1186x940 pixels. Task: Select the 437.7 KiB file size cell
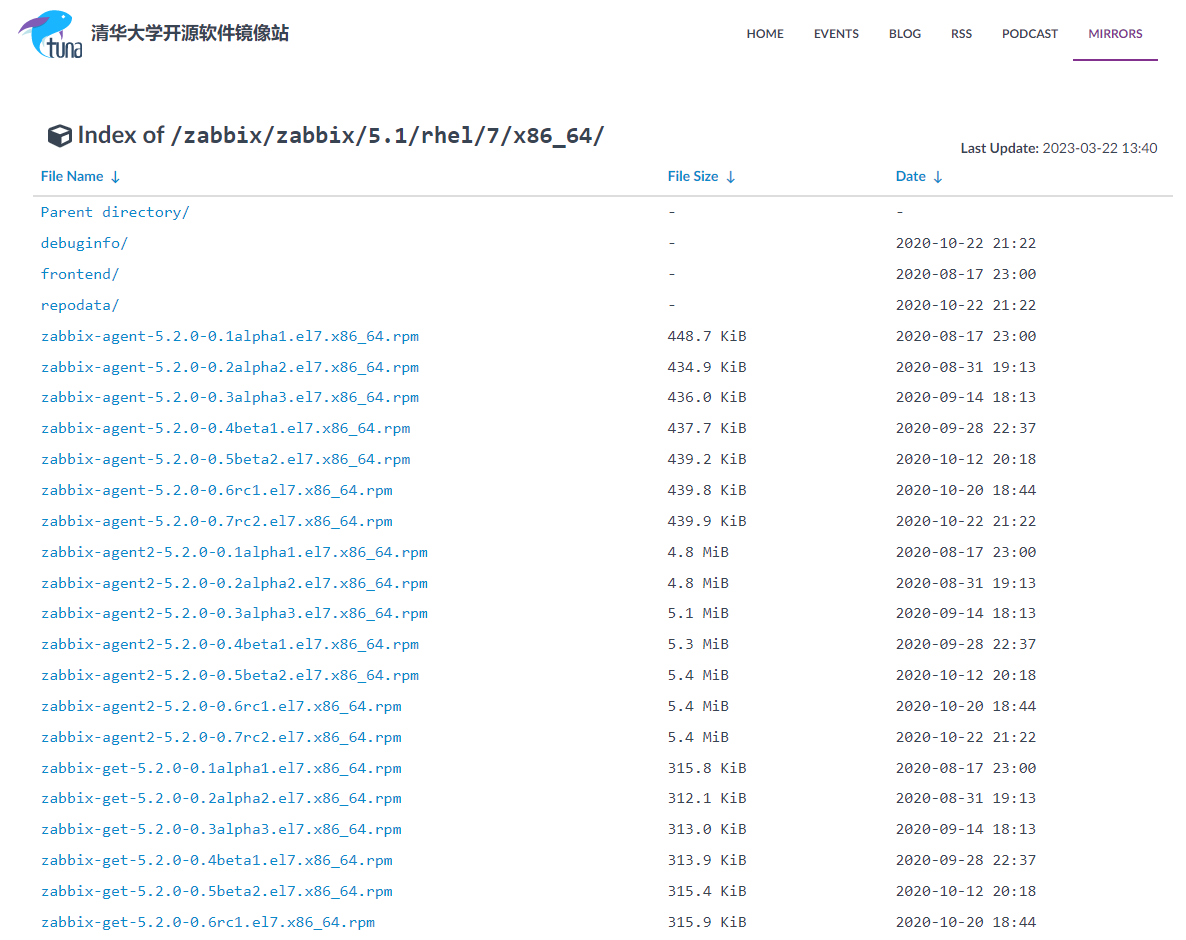coord(706,429)
